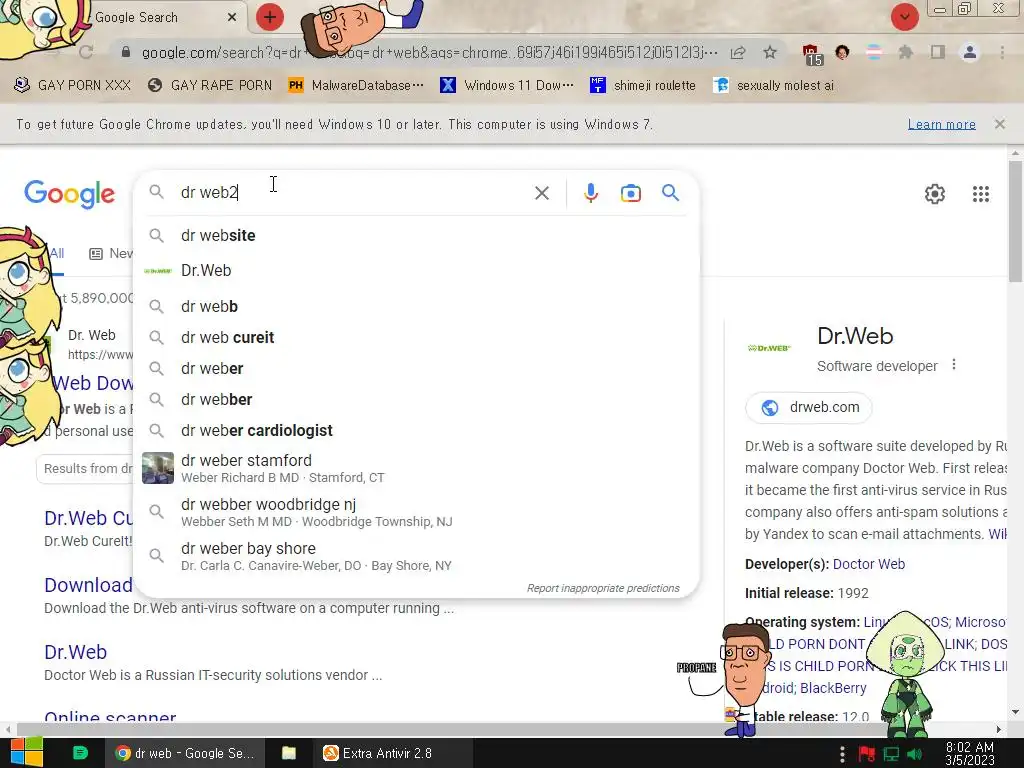Open more options beside Software developer
Screen dimensions: 1024x768
953,364
